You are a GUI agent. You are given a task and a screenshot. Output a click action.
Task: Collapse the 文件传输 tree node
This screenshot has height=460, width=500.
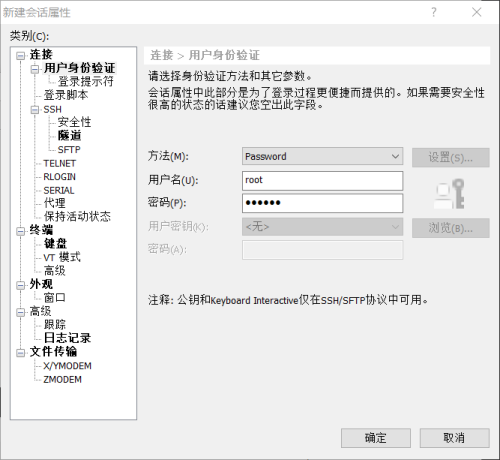(21, 353)
